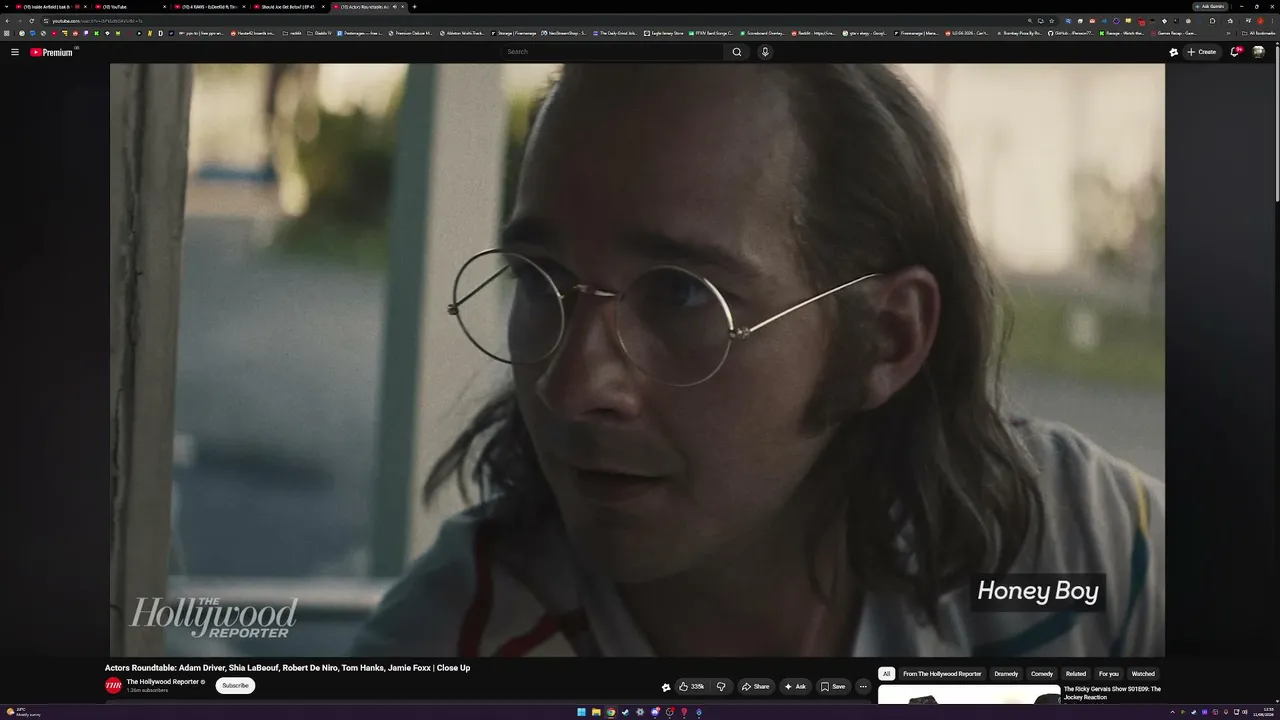Save the video to a playlist

[x=833, y=686]
